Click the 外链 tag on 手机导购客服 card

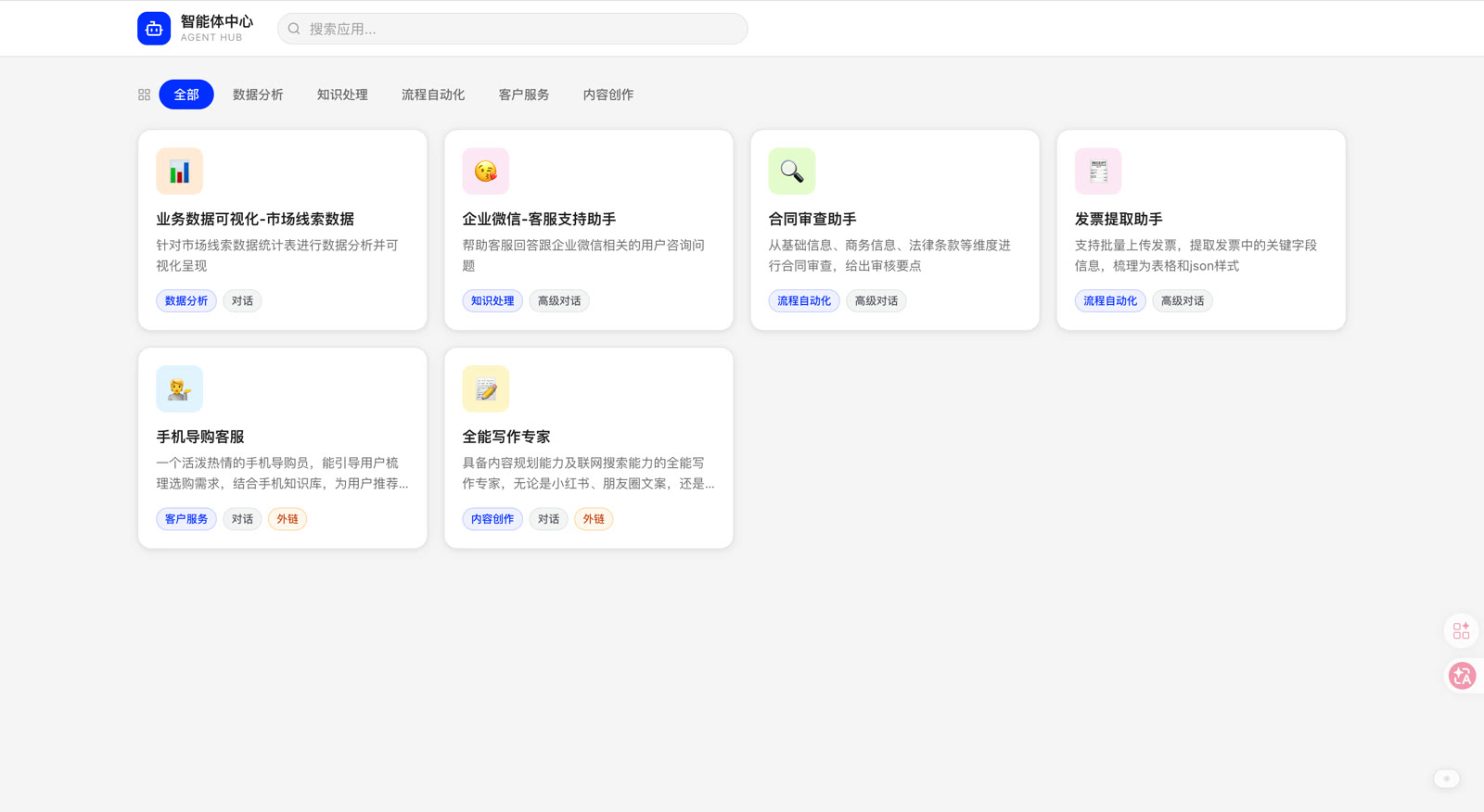[288, 519]
